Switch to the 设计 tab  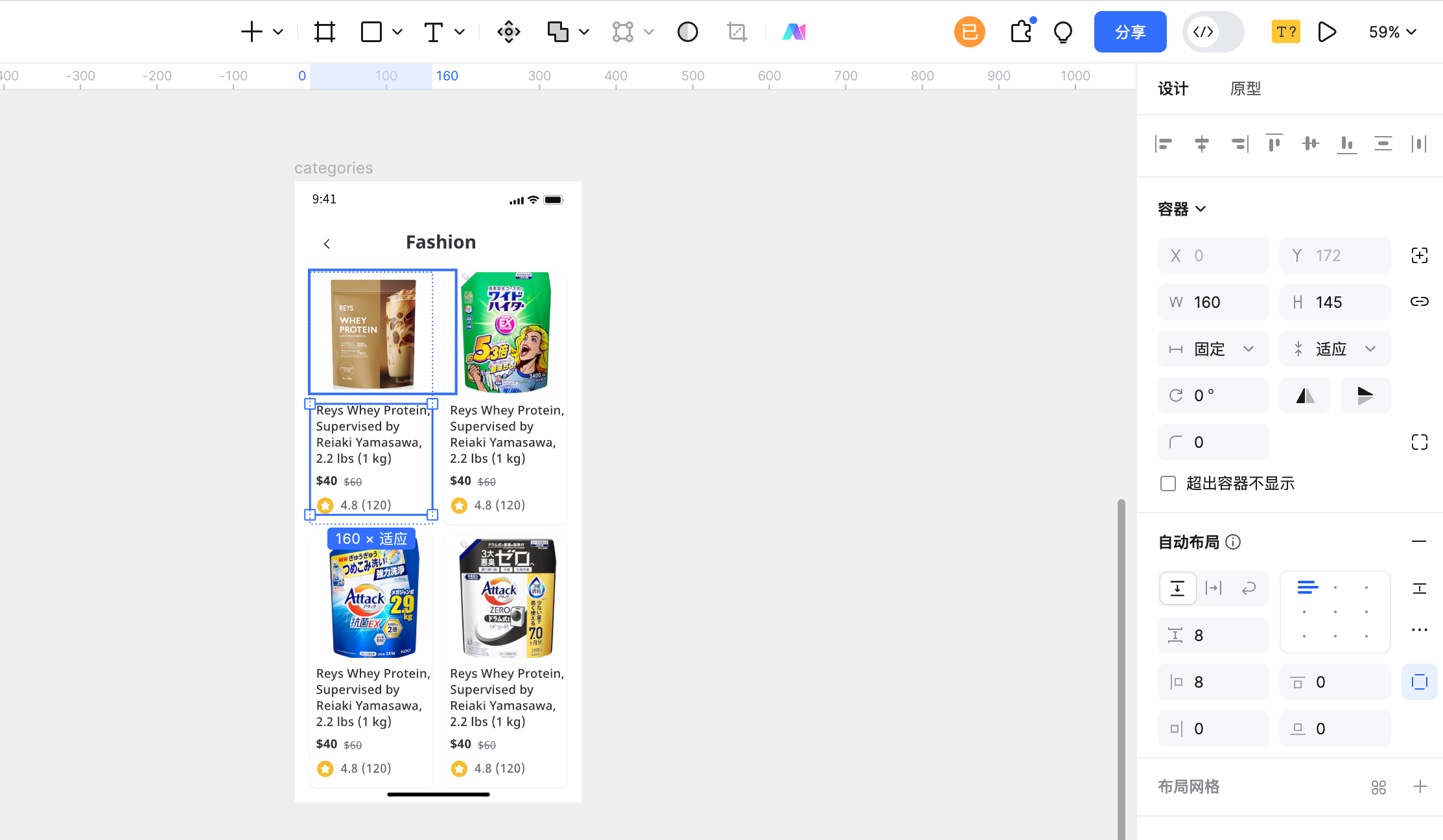(1173, 89)
